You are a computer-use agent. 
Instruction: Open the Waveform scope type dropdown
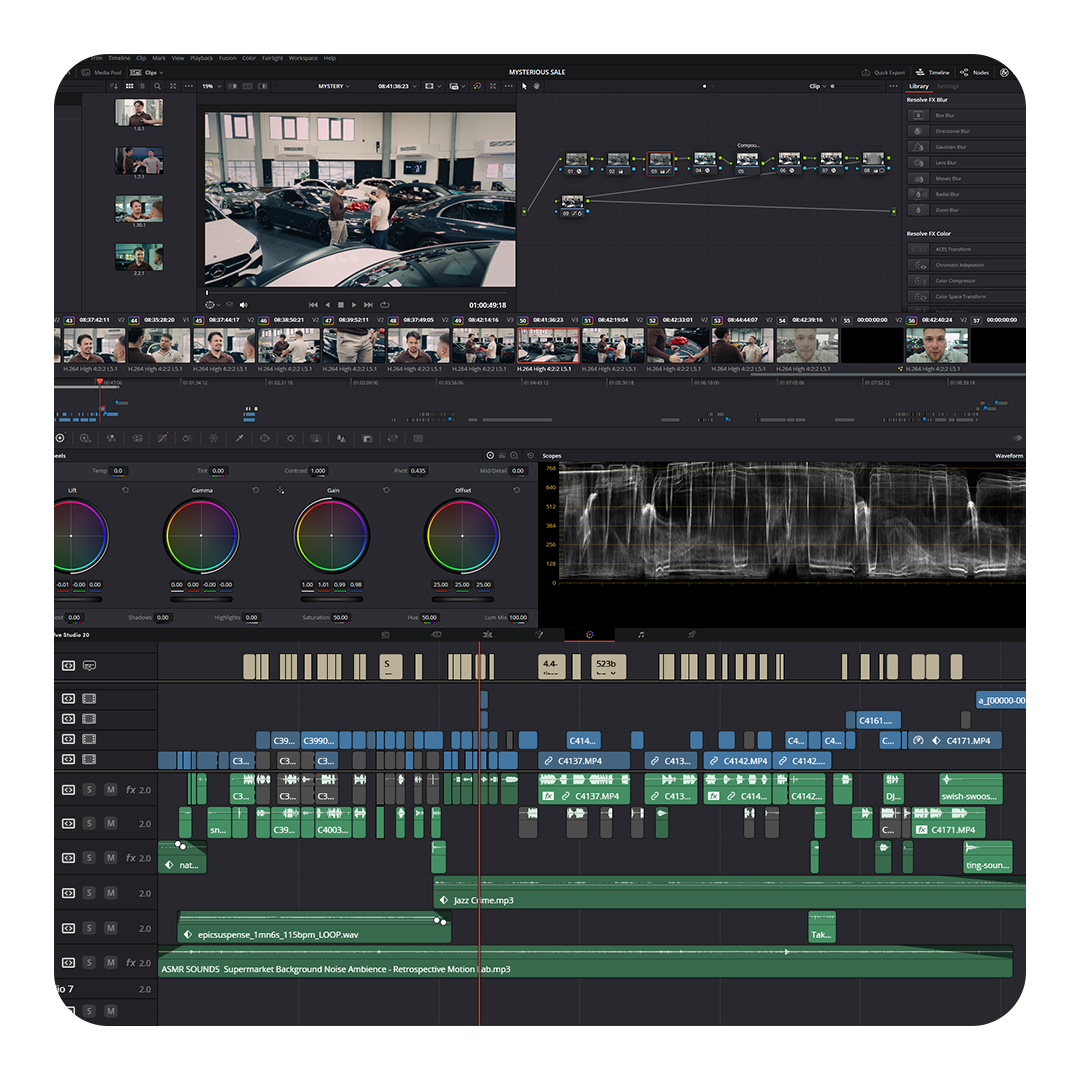point(1009,456)
